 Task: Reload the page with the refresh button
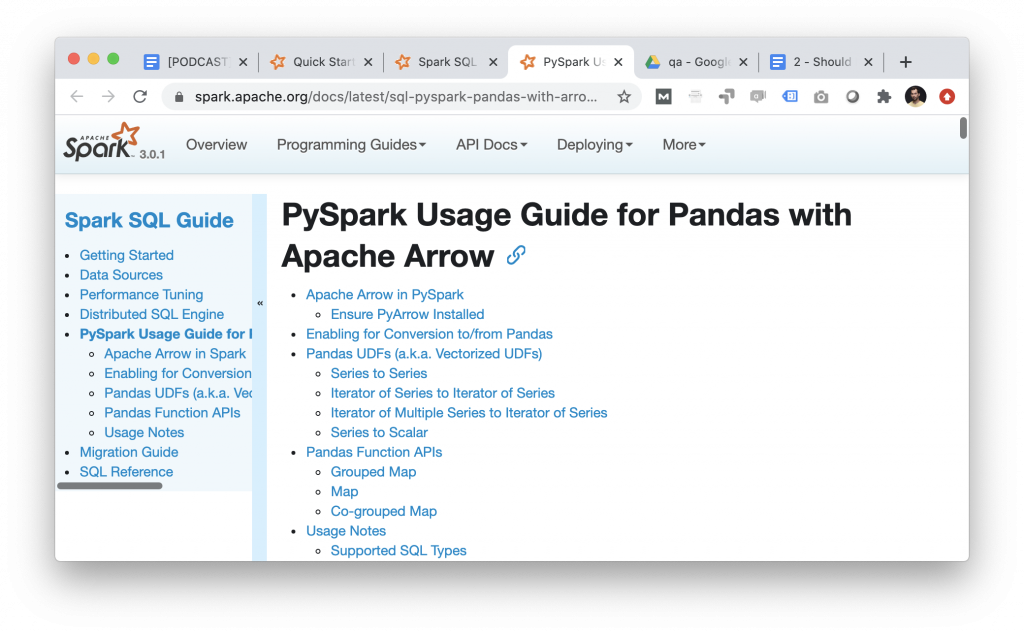pyautogui.click(x=140, y=97)
